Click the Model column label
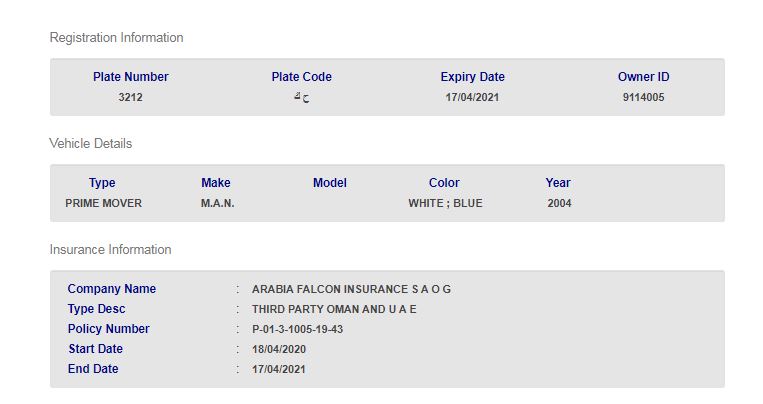The width and height of the screenshot is (763, 404). [x=329, y=183]
